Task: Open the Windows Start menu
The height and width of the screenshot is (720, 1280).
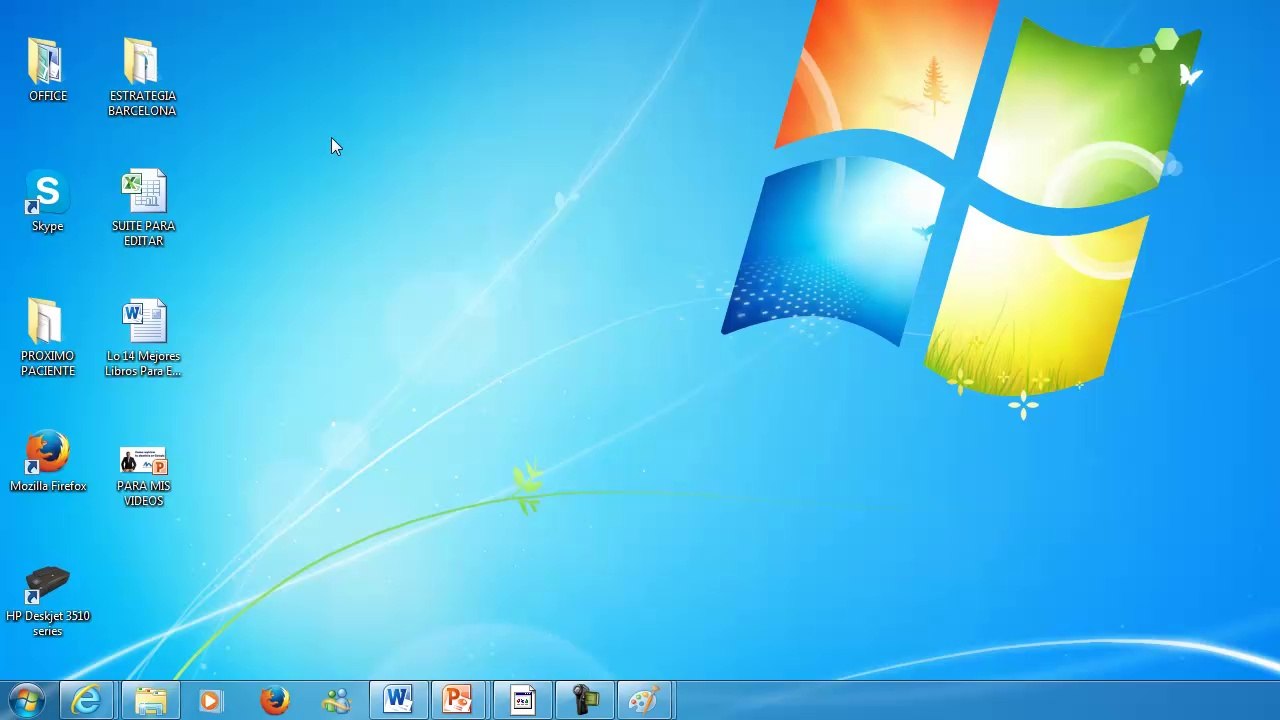Action: pos(27,700)
